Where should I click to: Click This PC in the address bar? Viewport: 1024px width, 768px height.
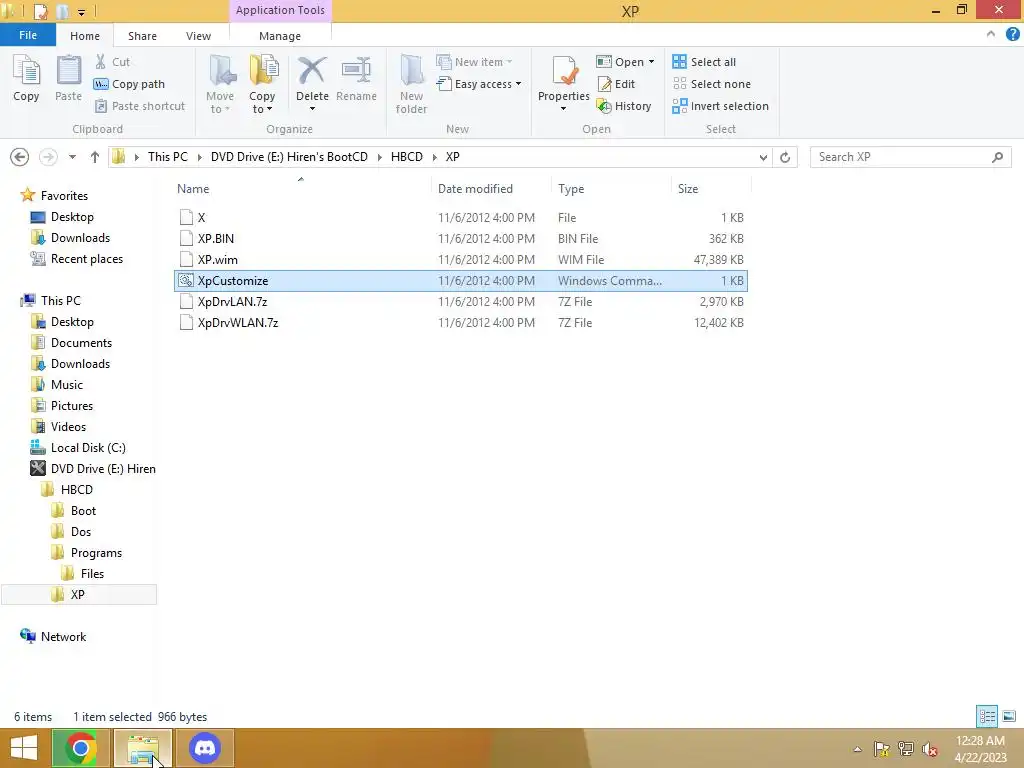point(167,157)
